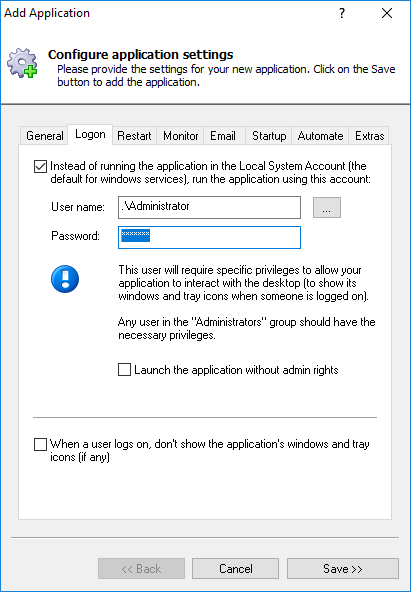Switch to the Restart tab
The width and height of the screenshot is (411, 592).
tap(134, 136)
